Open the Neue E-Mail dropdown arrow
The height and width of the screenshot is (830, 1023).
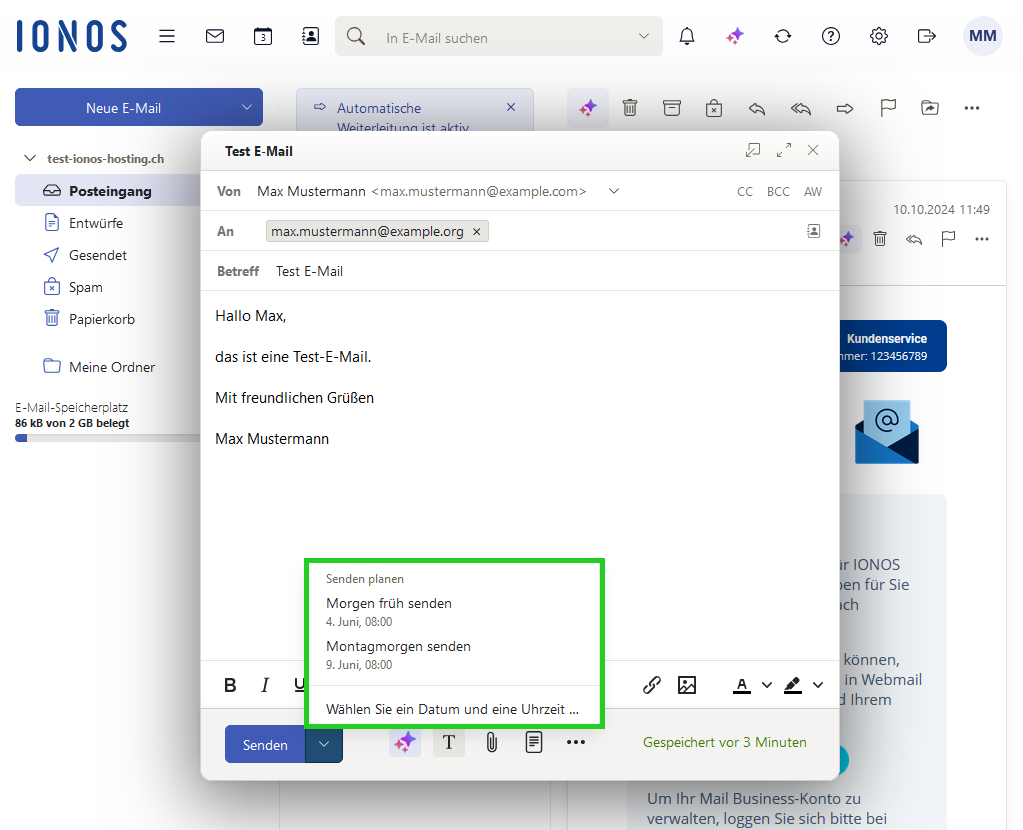pyautogui.click(x=247, y=107)
